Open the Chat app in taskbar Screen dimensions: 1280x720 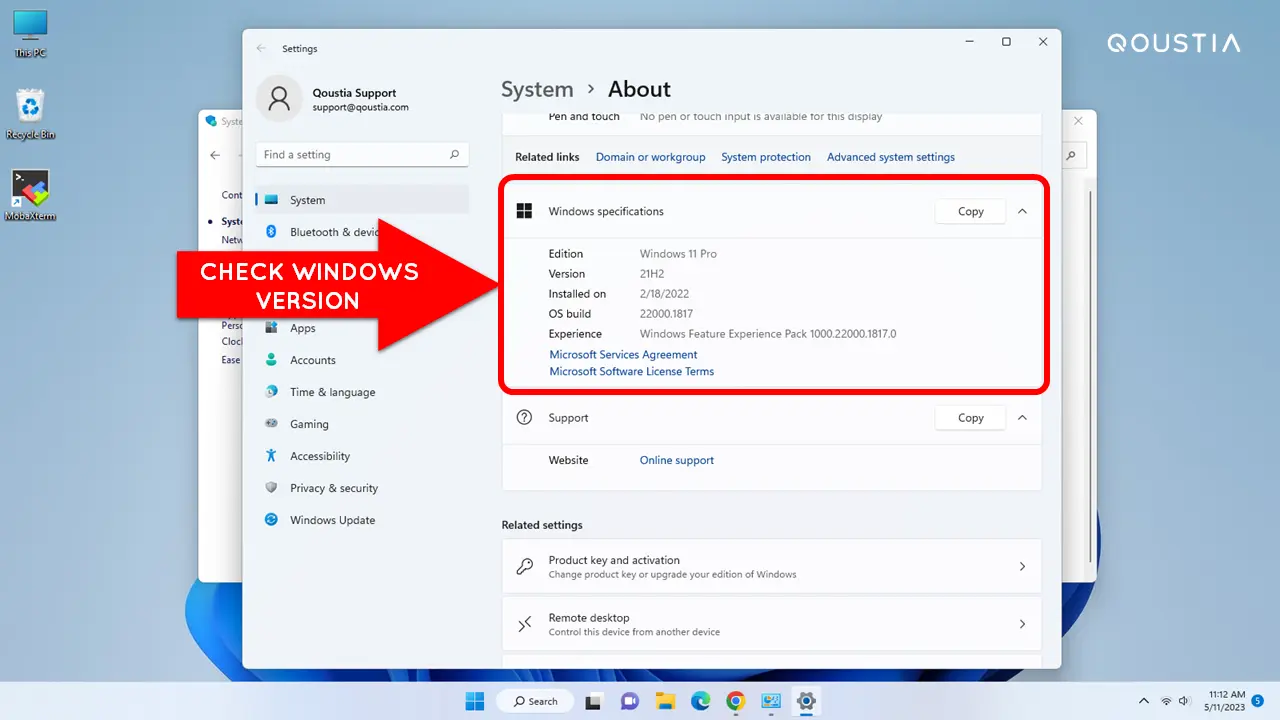[x=630, y=701]
